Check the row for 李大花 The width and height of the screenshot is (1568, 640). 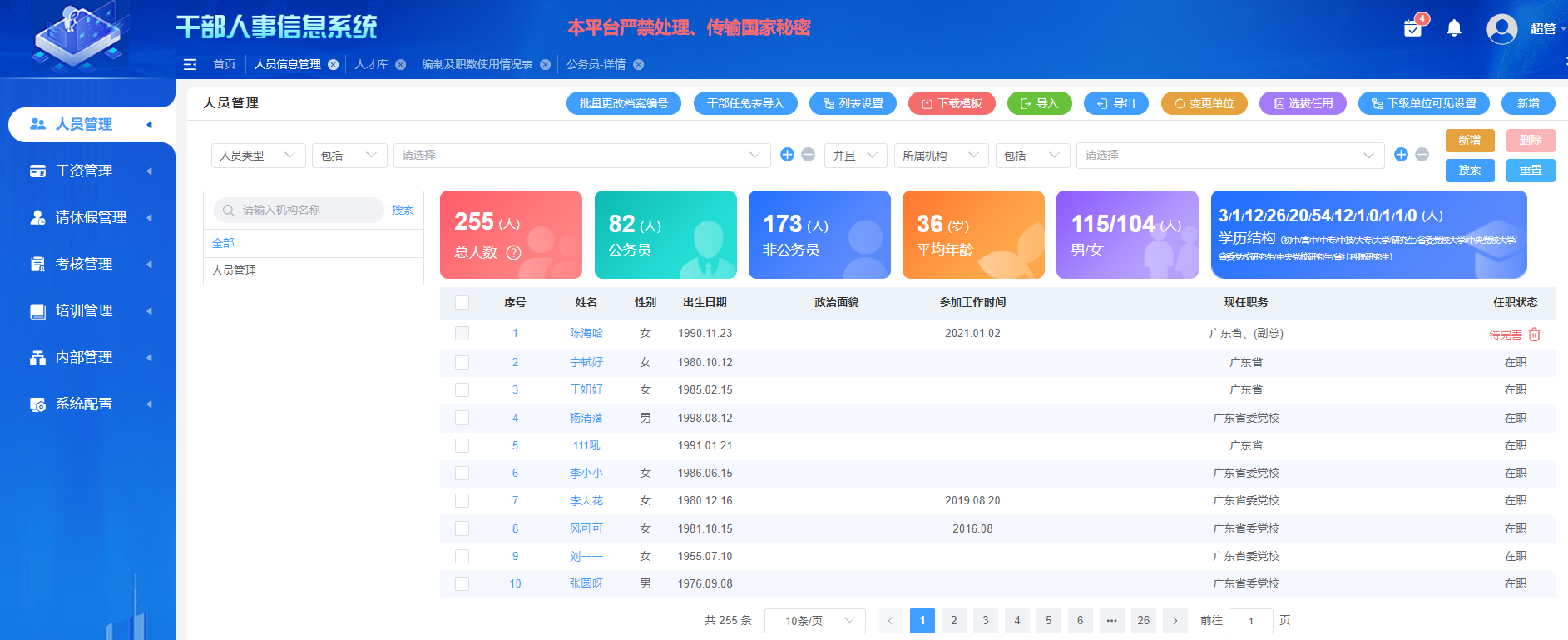coord(462,500)
